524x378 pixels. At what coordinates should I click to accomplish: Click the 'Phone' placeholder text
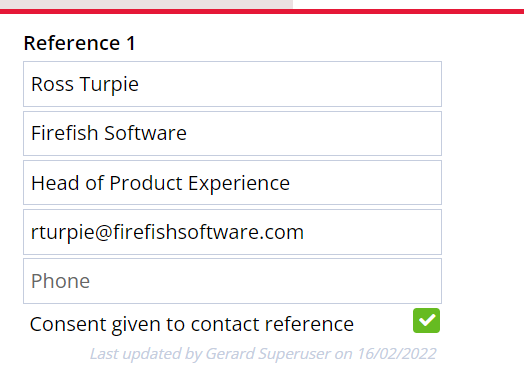click(60, 281)
